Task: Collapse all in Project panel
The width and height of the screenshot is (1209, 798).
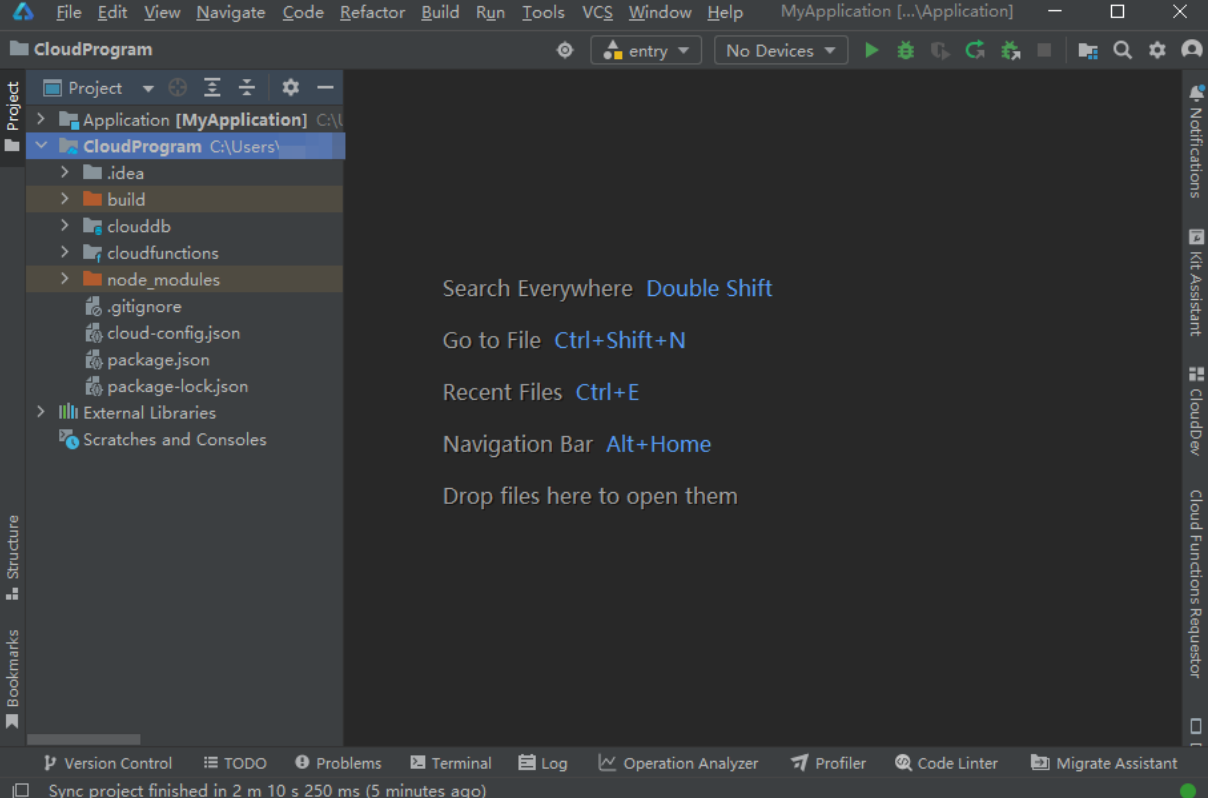Action: (x=247, y=88)
